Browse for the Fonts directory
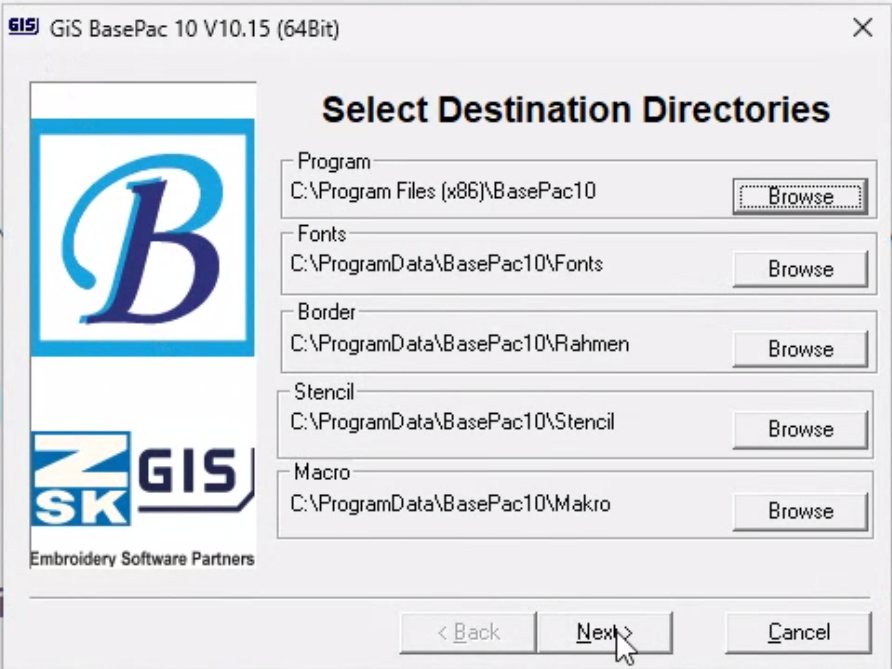Screen dimensions: 892x669 (x=799, y=269)
